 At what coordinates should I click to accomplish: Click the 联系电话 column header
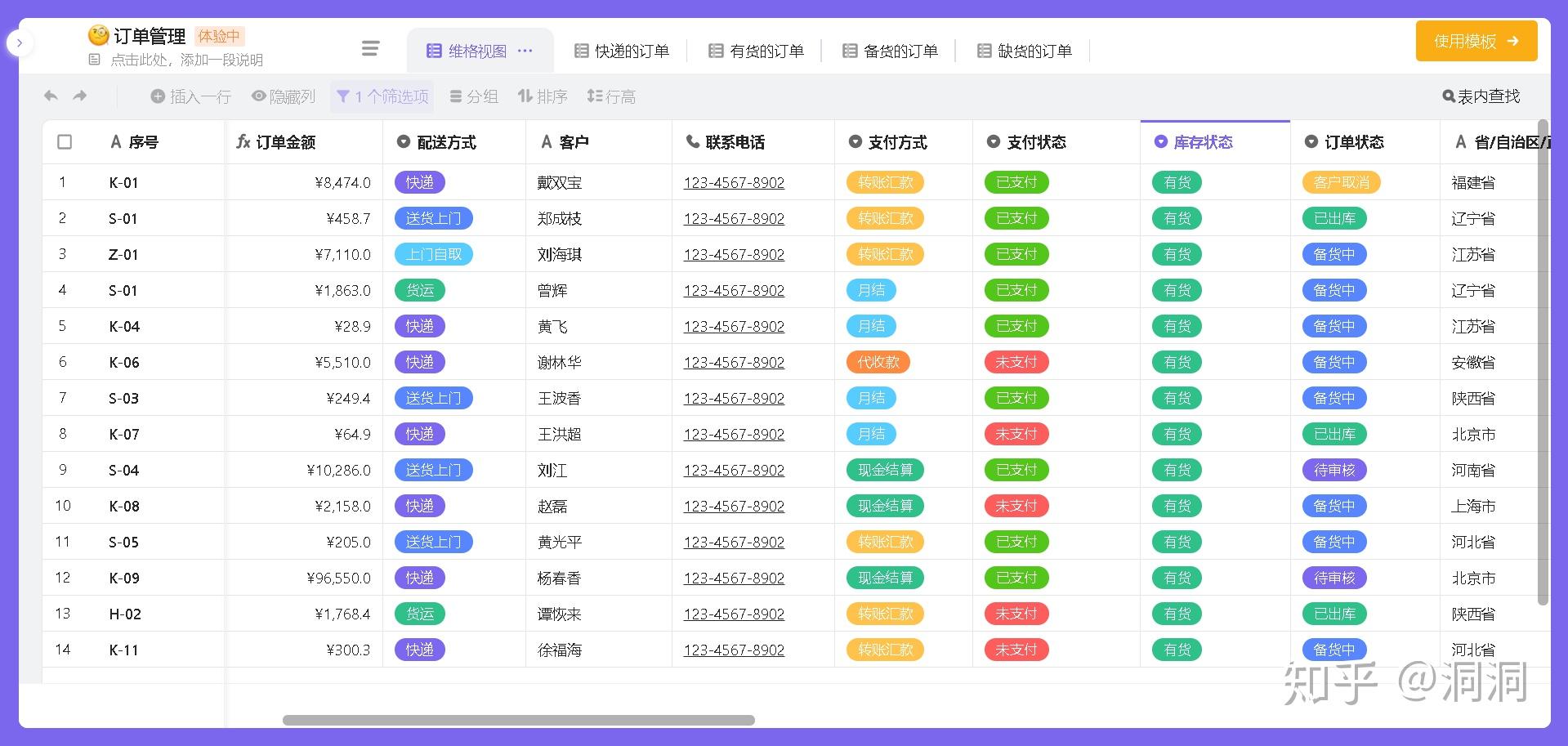[753, 142]
